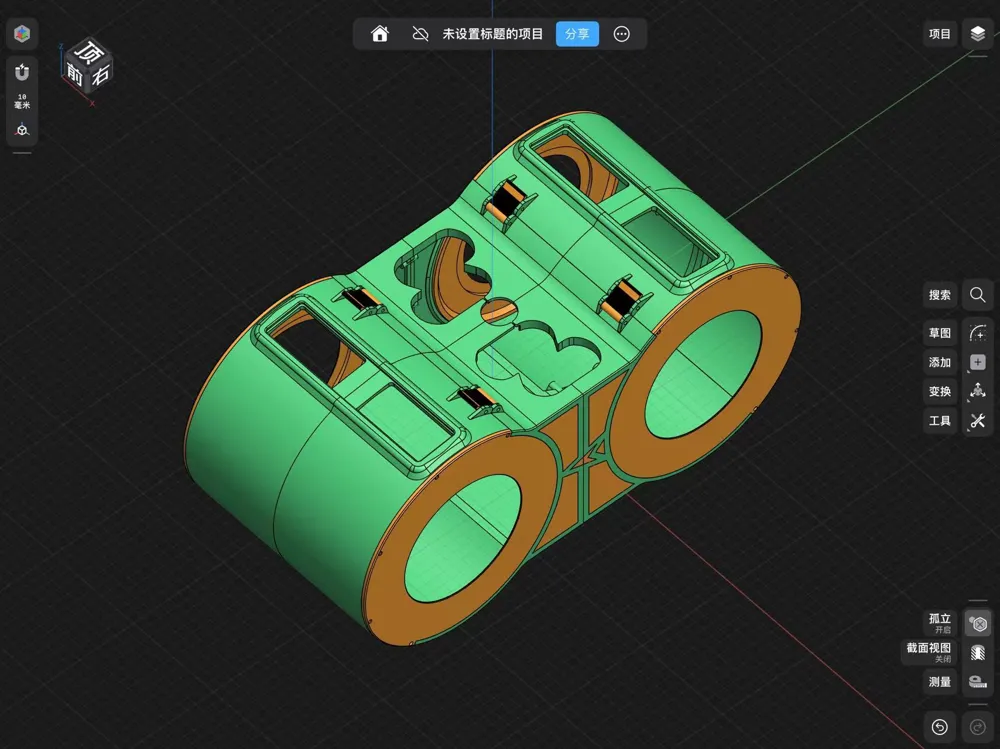Toggle the snapping magnet icon
Image resolution: width=1000 pixels, height=749 pixels.
(x=21, y=71)
